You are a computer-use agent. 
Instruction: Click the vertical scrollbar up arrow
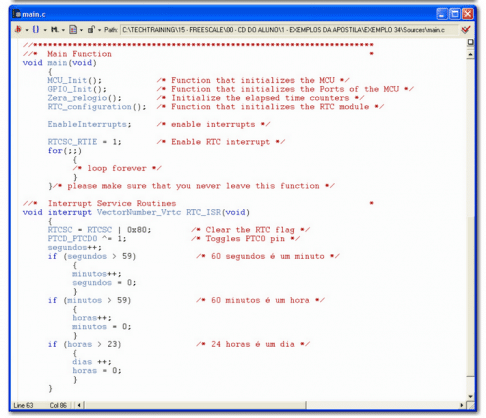tap(471, 54)
